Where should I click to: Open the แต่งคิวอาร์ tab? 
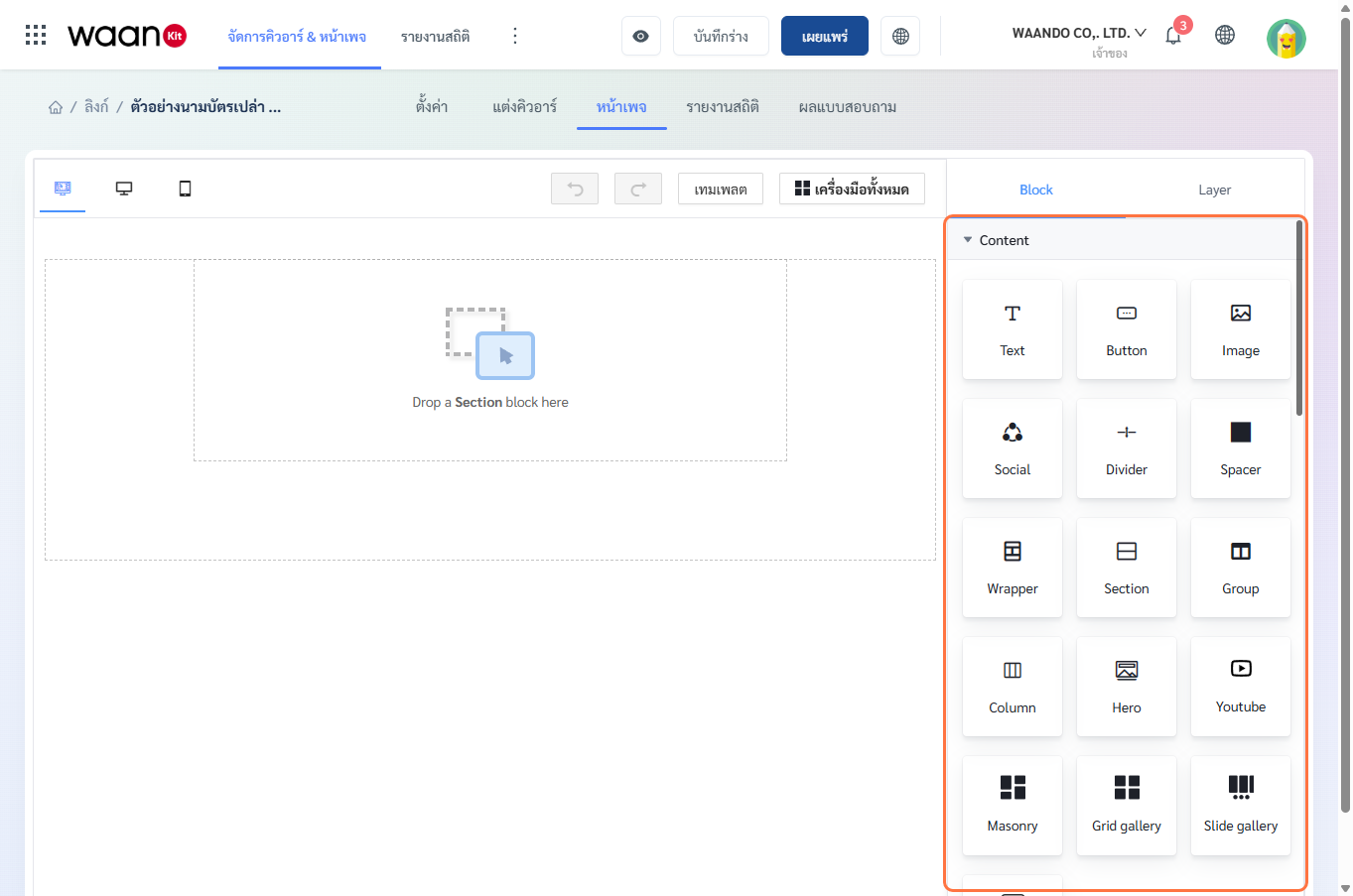pos(525,107)
